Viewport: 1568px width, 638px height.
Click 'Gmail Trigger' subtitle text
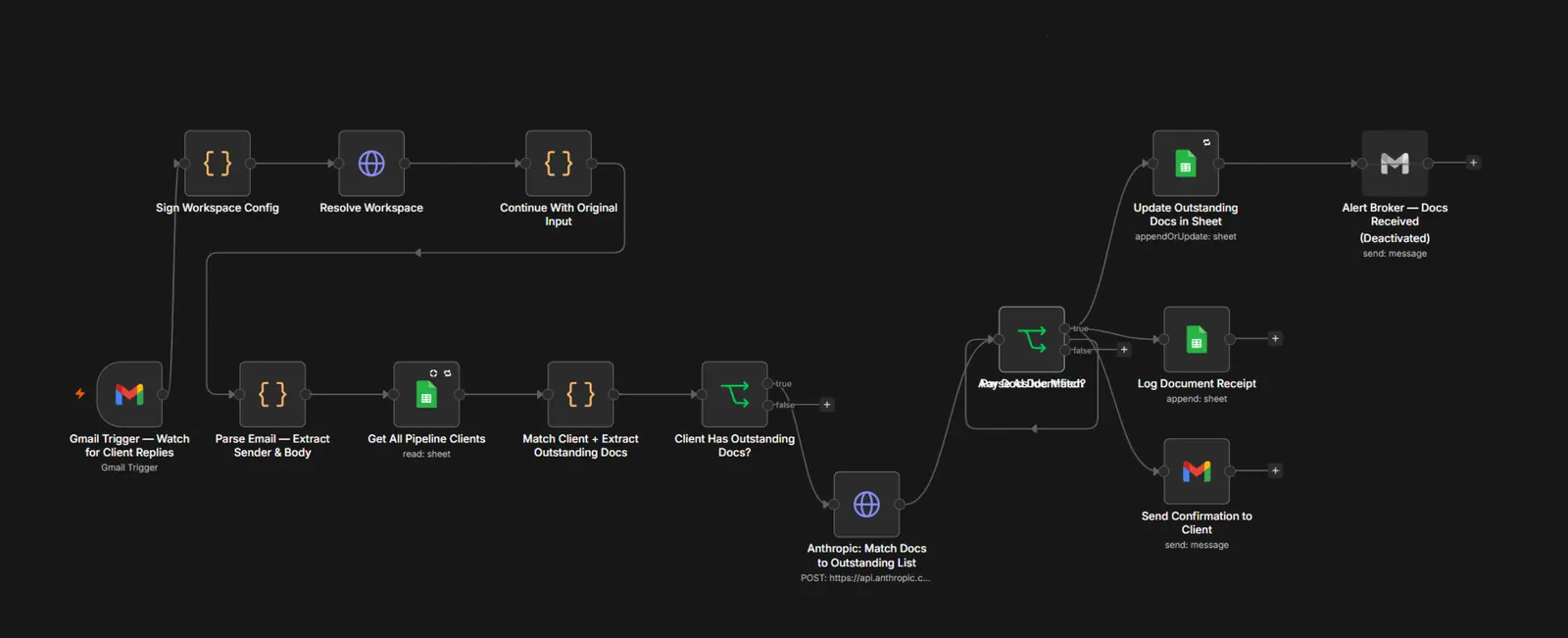click(x=129, y=467)
